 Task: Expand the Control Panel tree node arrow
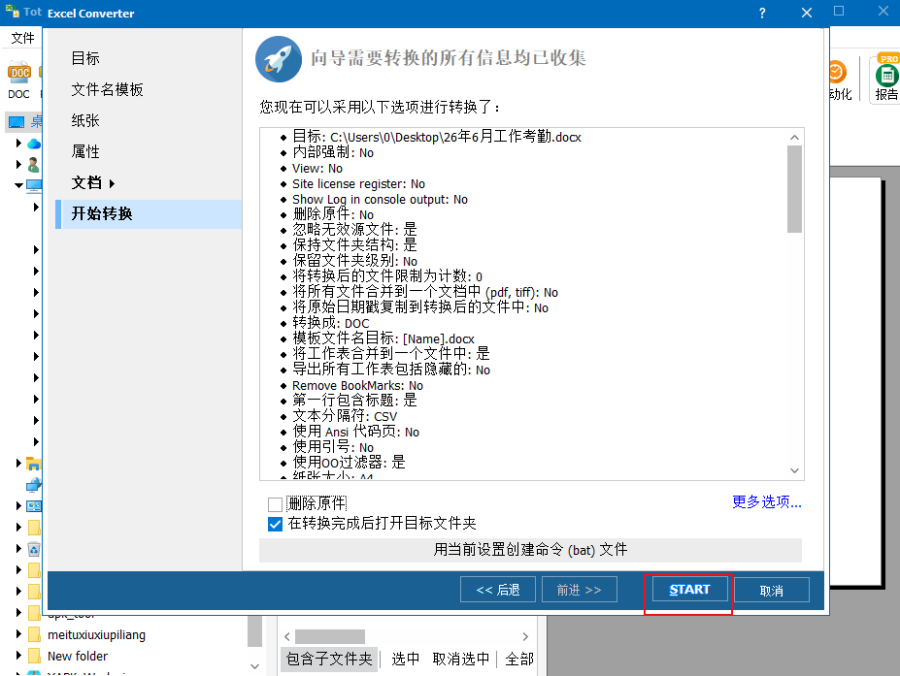click(x=18, y=506)
